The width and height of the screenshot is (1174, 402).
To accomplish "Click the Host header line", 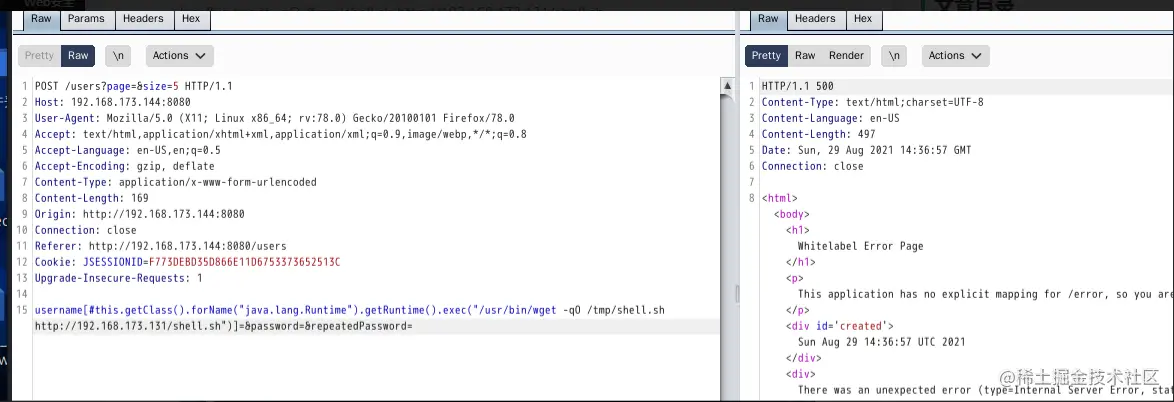I will point(112,102).
